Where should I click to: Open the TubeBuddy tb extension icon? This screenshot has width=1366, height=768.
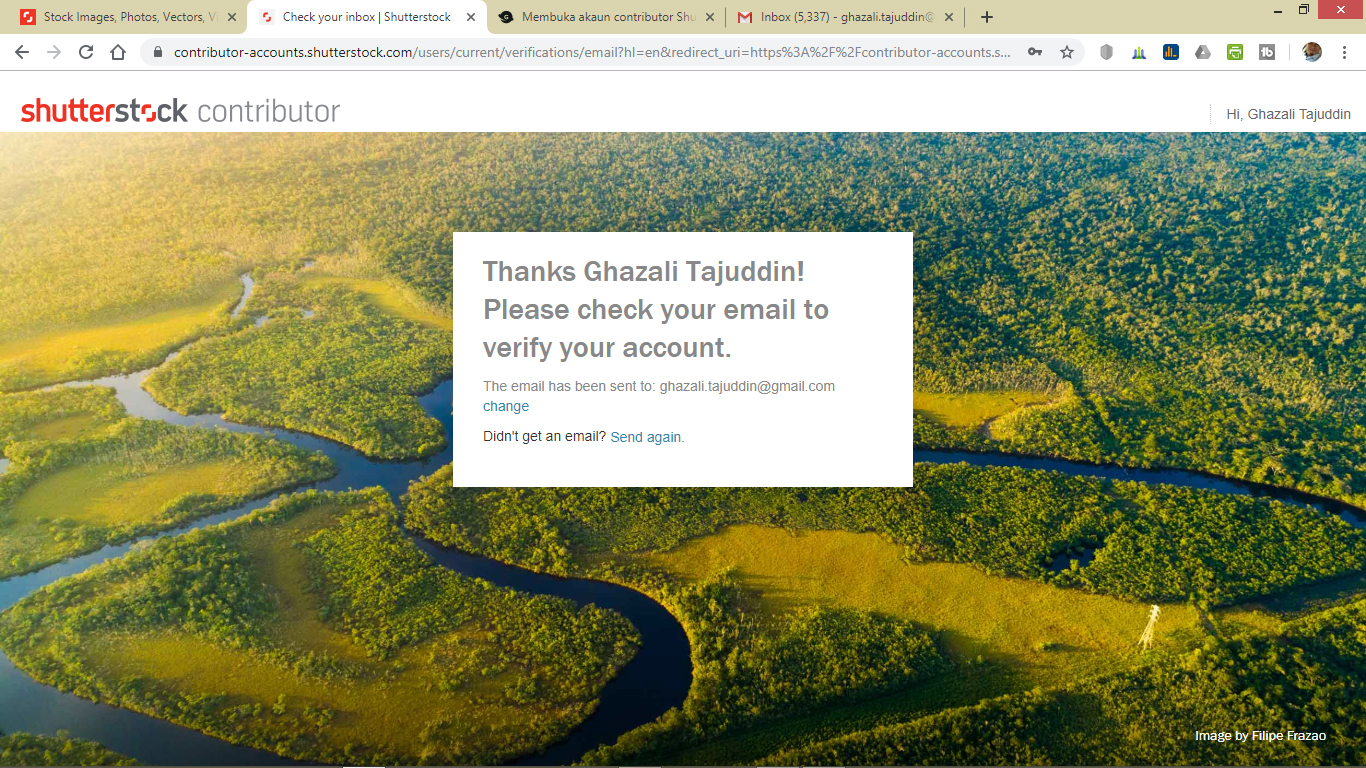tap(1267, 52)
